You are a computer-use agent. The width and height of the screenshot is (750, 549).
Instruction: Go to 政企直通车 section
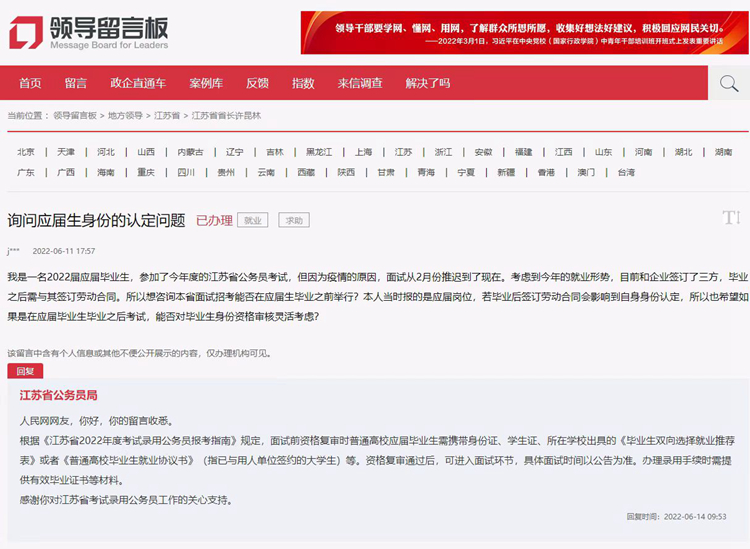(x=138, y=83)
